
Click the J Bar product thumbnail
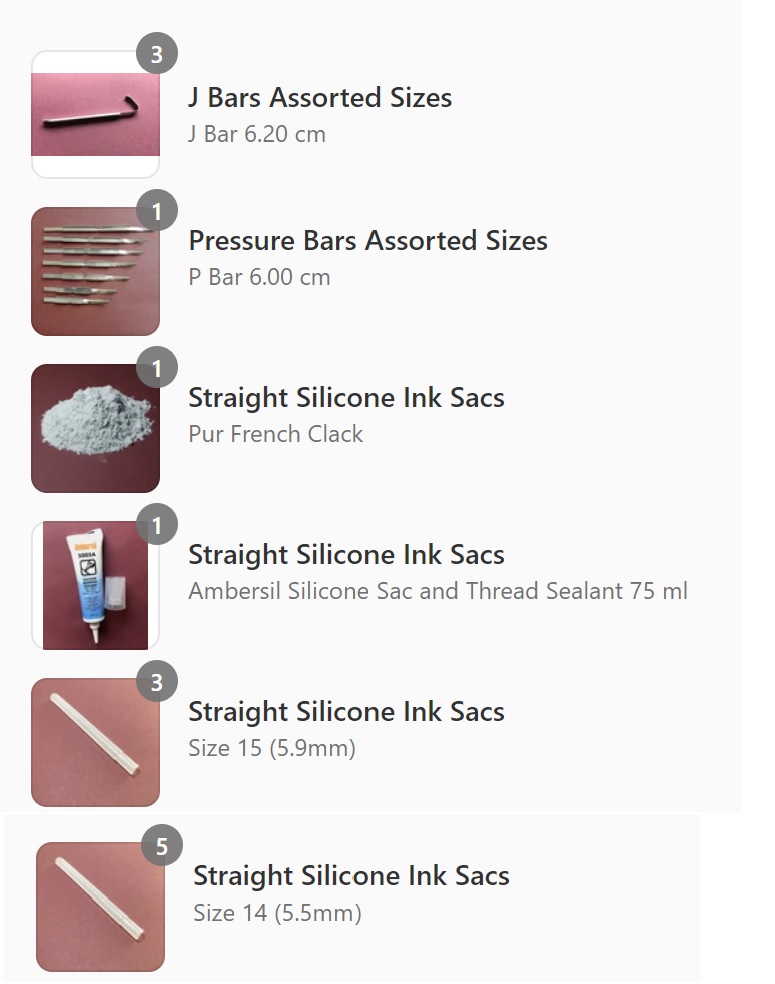point(95,115)
